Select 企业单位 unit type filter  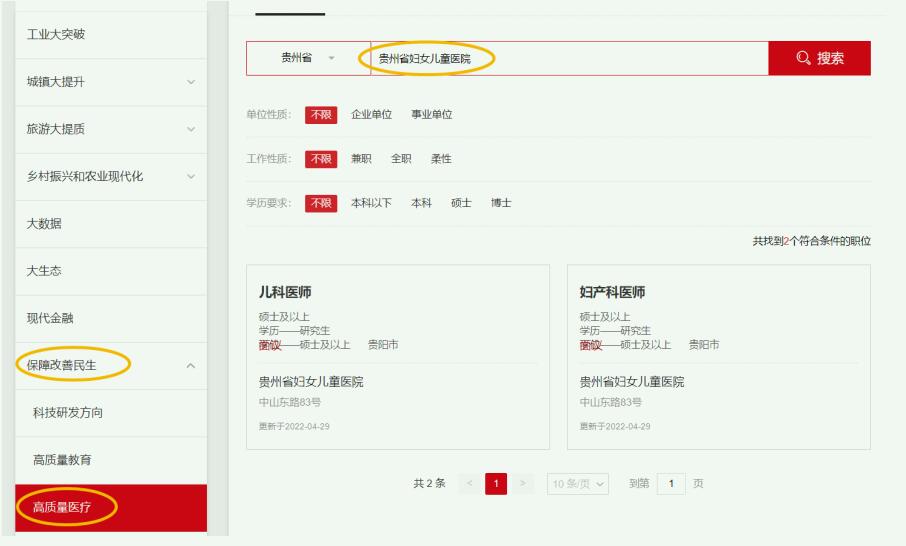371,115
